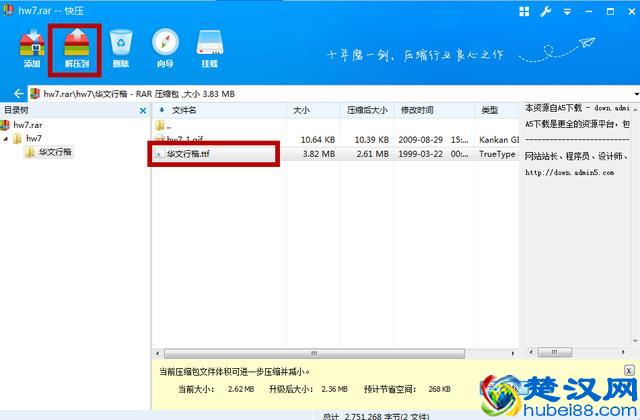Open the wrench settings icon
The height and width of the screenshot is (420, 640).
point(546,11)
